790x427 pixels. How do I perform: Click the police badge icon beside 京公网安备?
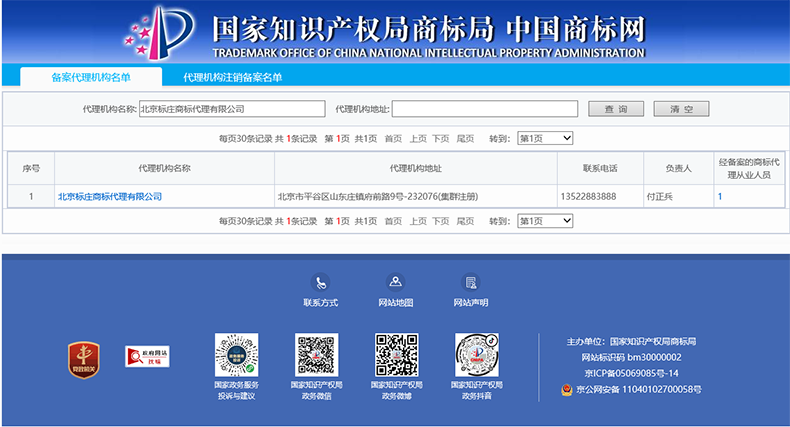[x=567, y=390]
